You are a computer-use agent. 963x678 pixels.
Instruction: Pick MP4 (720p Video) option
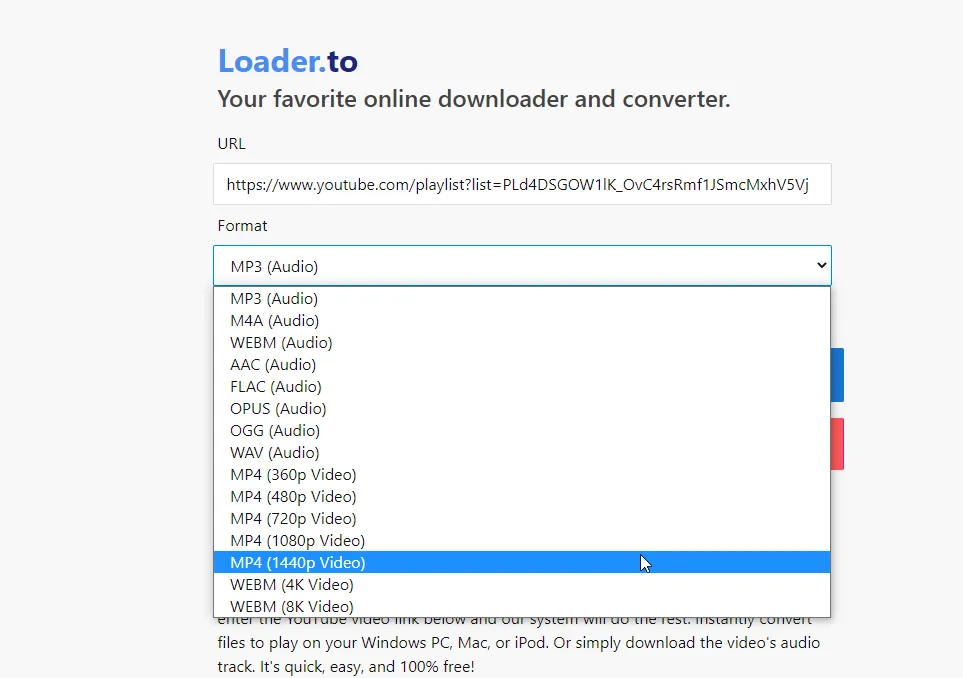pos(522,519)
